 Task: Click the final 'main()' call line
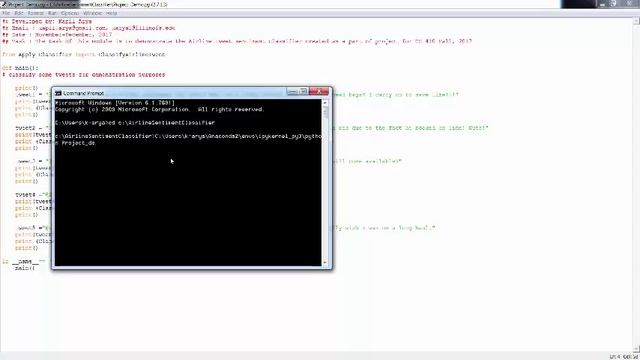[25, 268]
